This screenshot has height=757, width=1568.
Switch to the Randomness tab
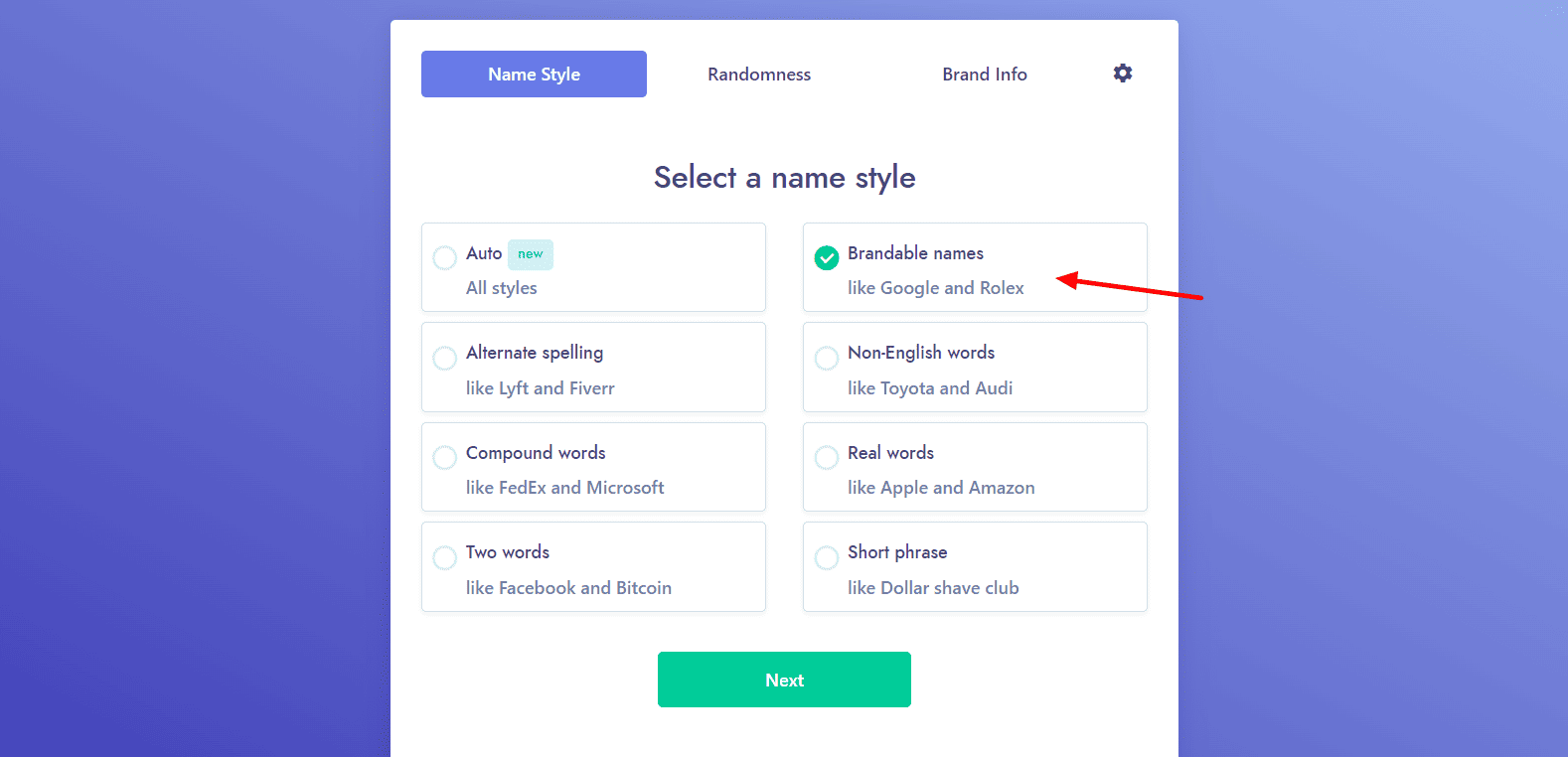[759, 75]
